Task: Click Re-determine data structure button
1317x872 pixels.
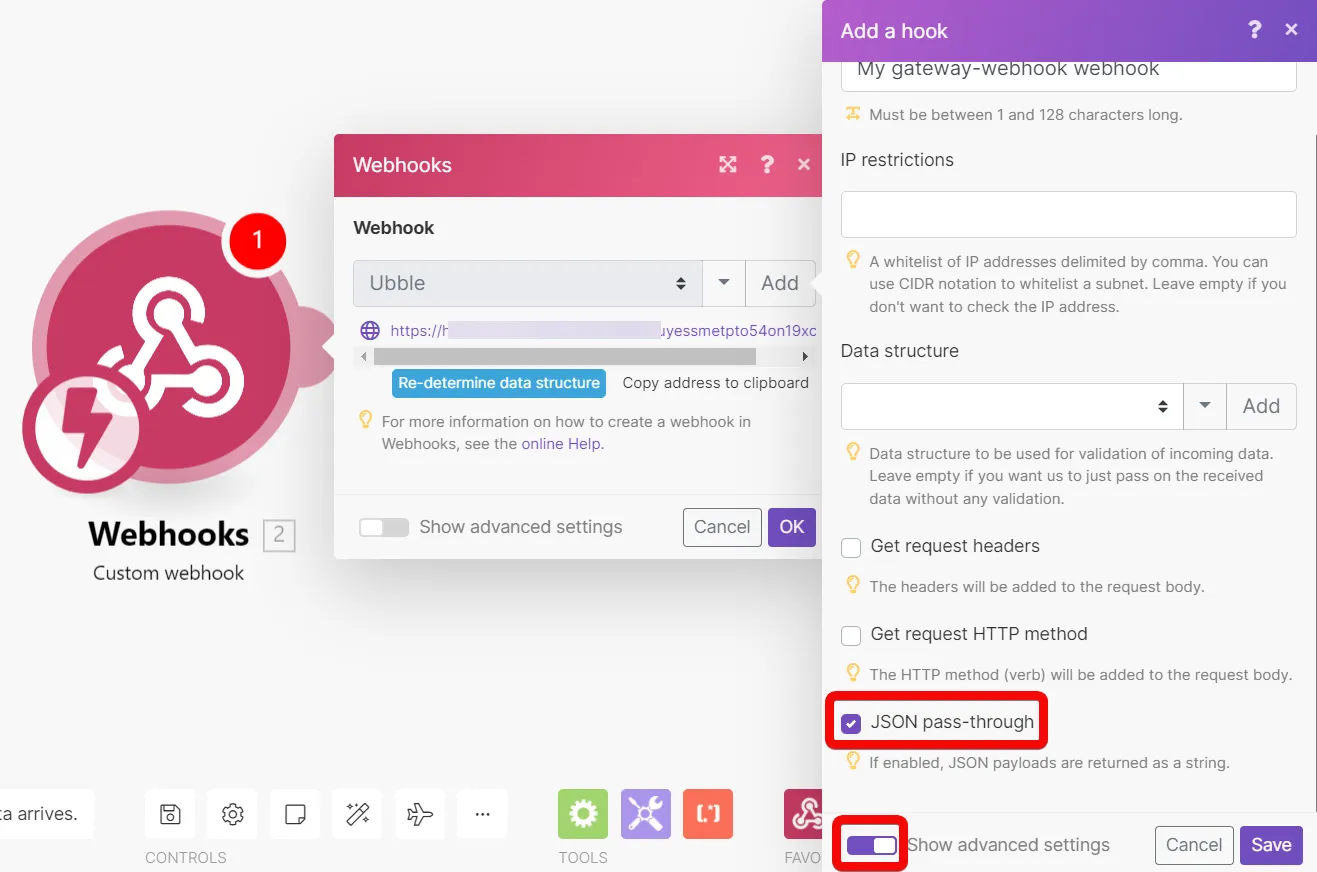Action: (499, 383)
